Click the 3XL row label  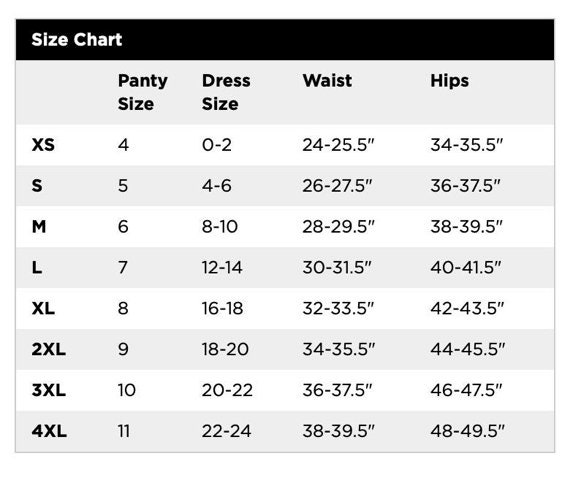click(49, 390)
